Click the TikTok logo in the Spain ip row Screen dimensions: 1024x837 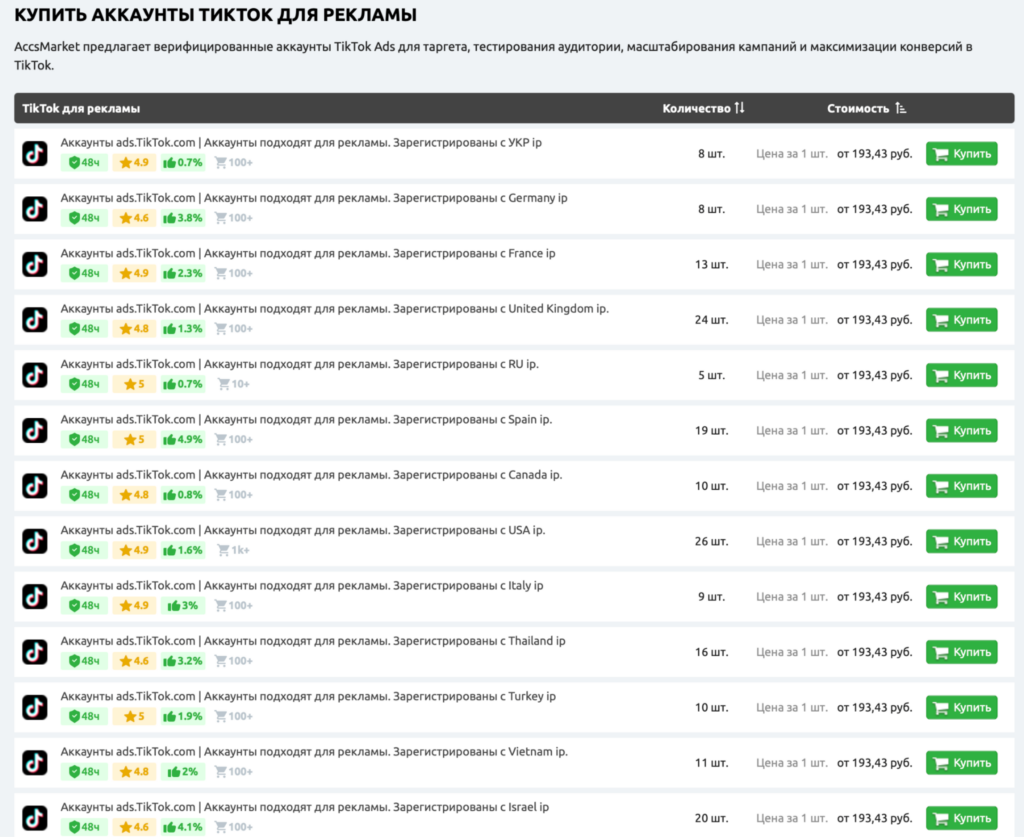[x=35, y=431]
